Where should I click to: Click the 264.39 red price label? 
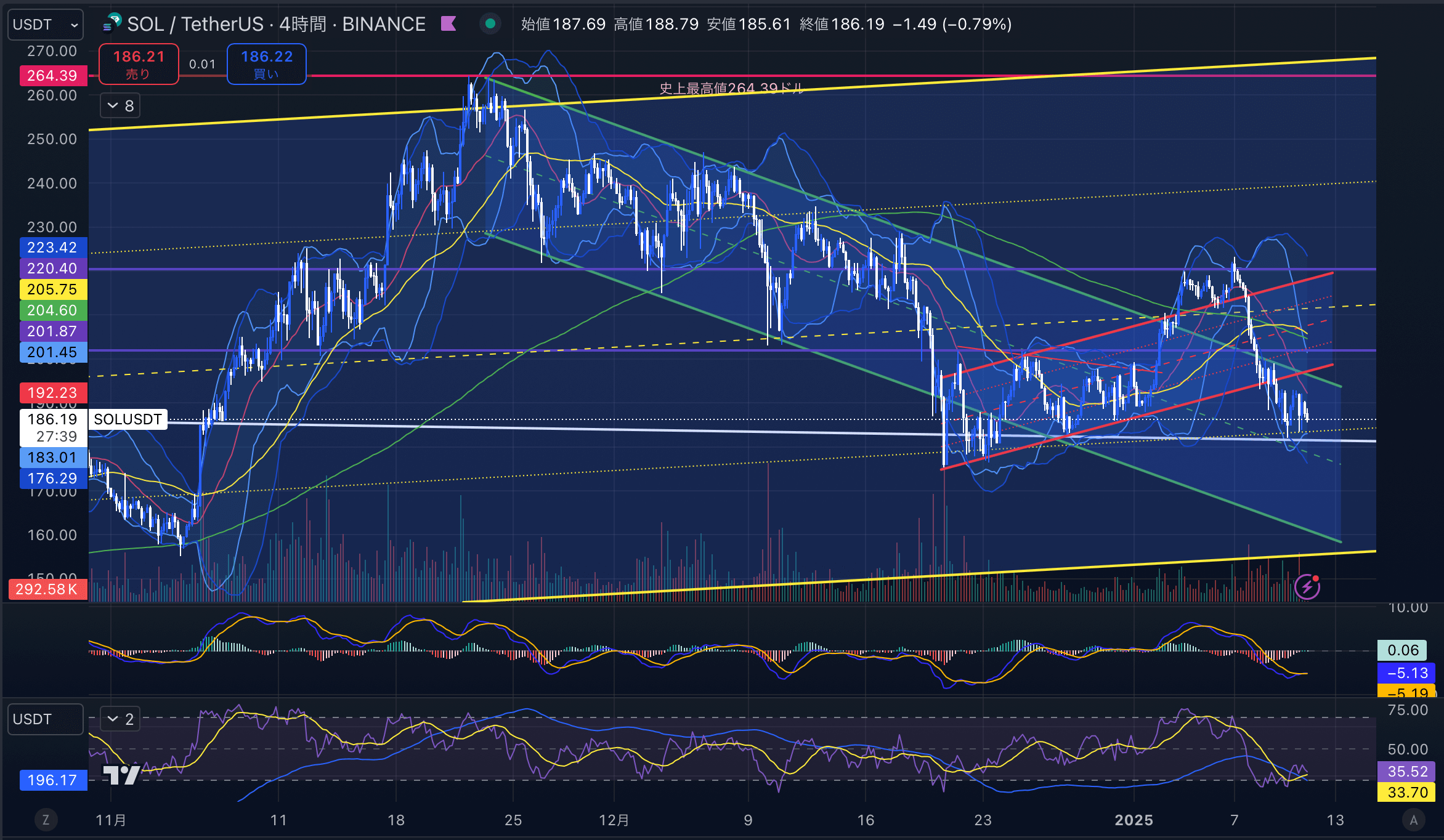(52, 76)
